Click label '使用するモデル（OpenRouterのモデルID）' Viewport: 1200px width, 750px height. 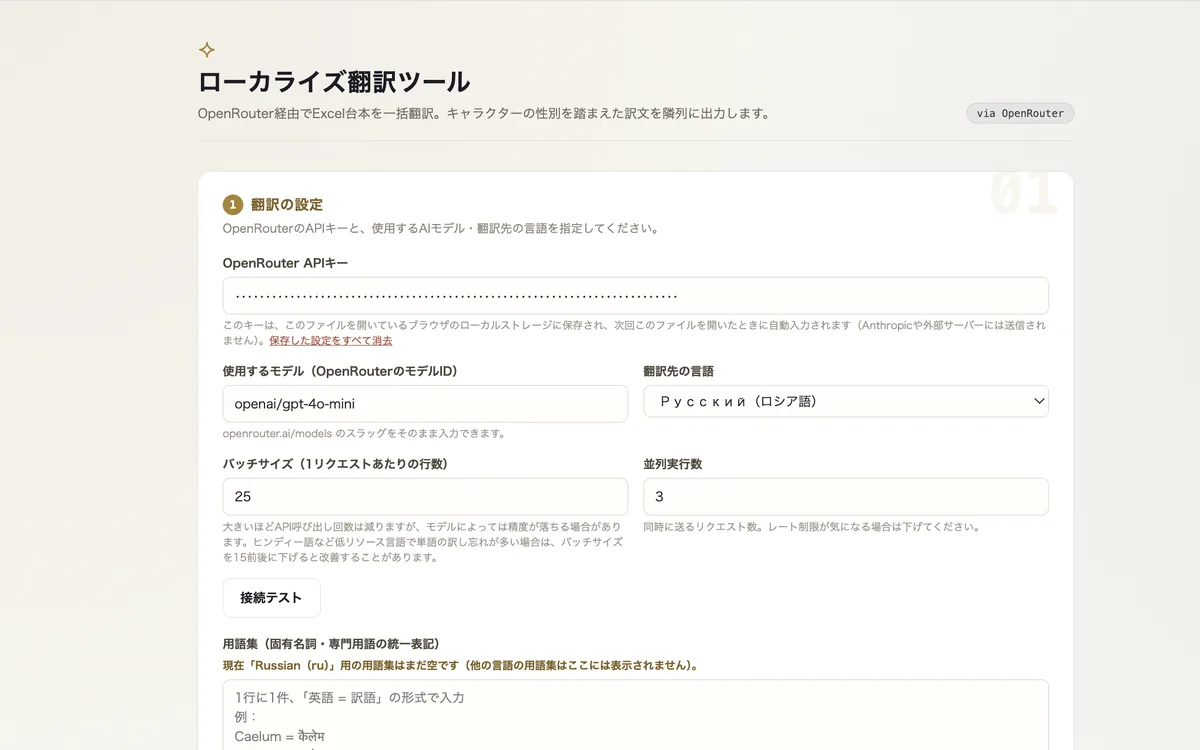[x=340, y=371]
